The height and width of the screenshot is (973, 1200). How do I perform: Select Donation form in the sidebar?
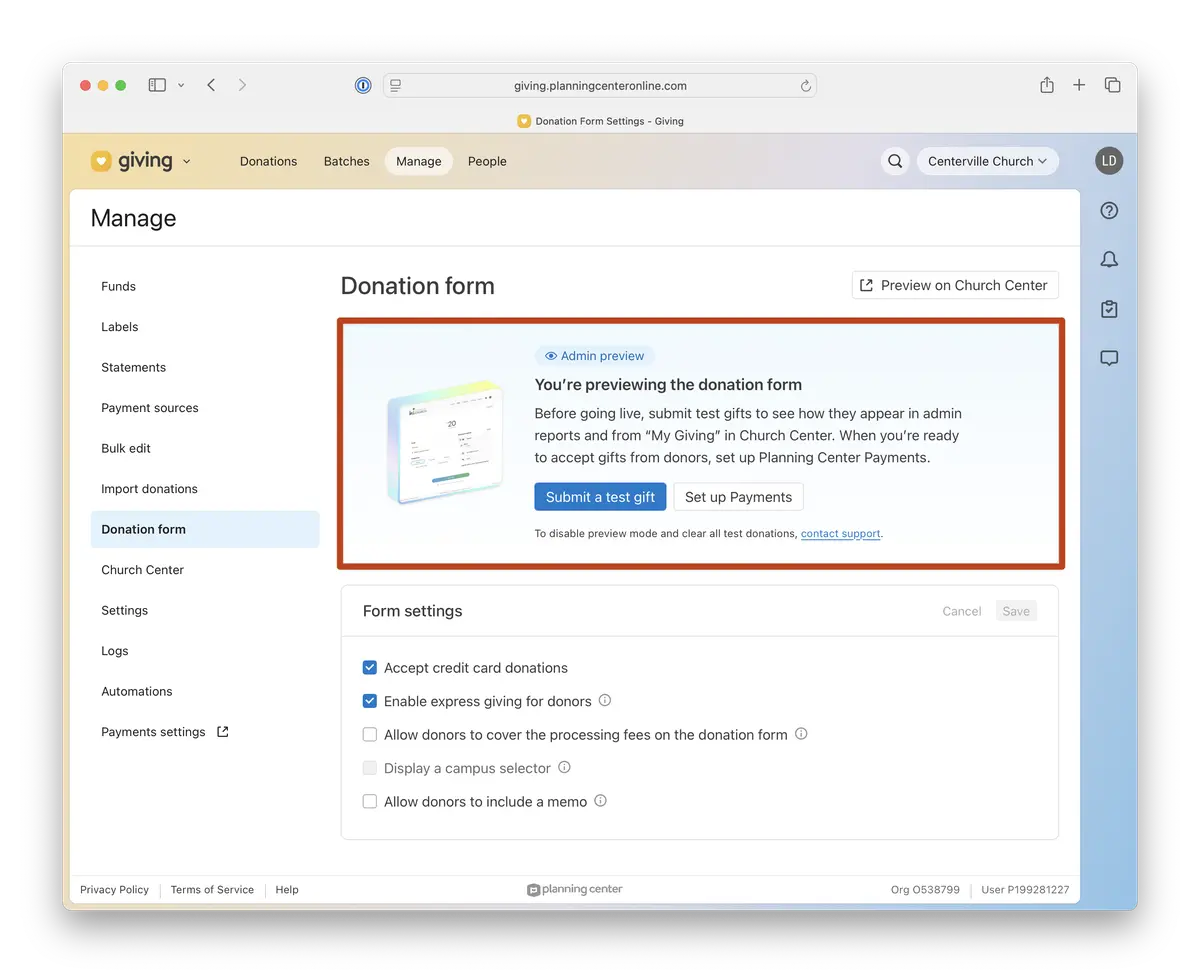coord(205,529)
